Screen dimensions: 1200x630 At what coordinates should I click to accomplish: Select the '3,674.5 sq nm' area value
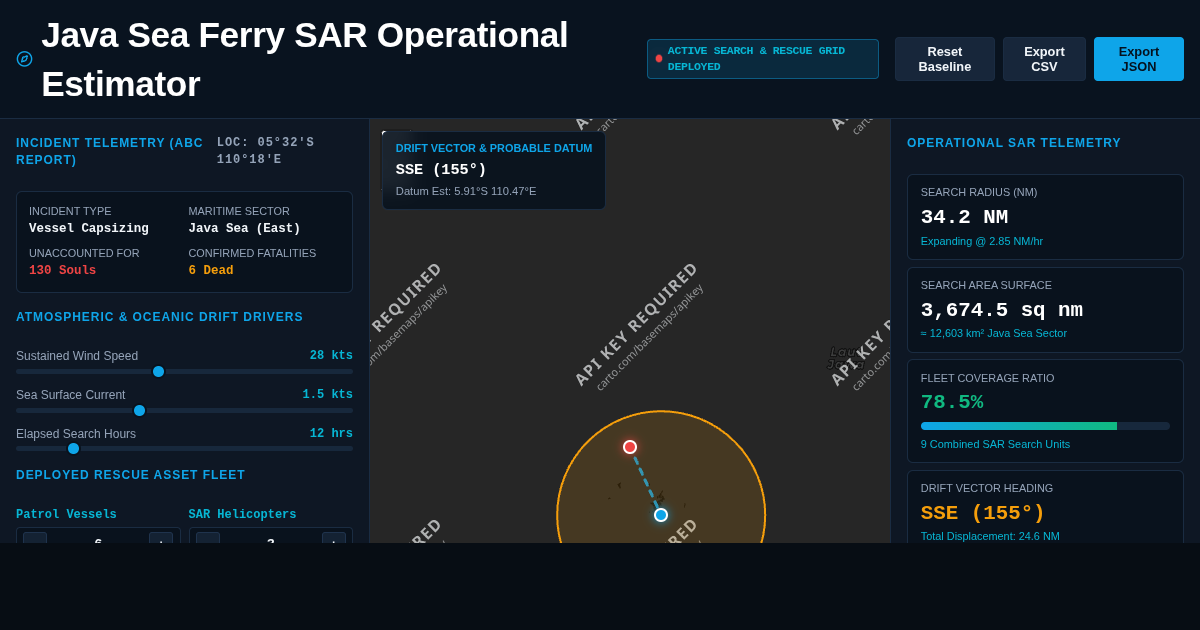tap(1001, 310)
